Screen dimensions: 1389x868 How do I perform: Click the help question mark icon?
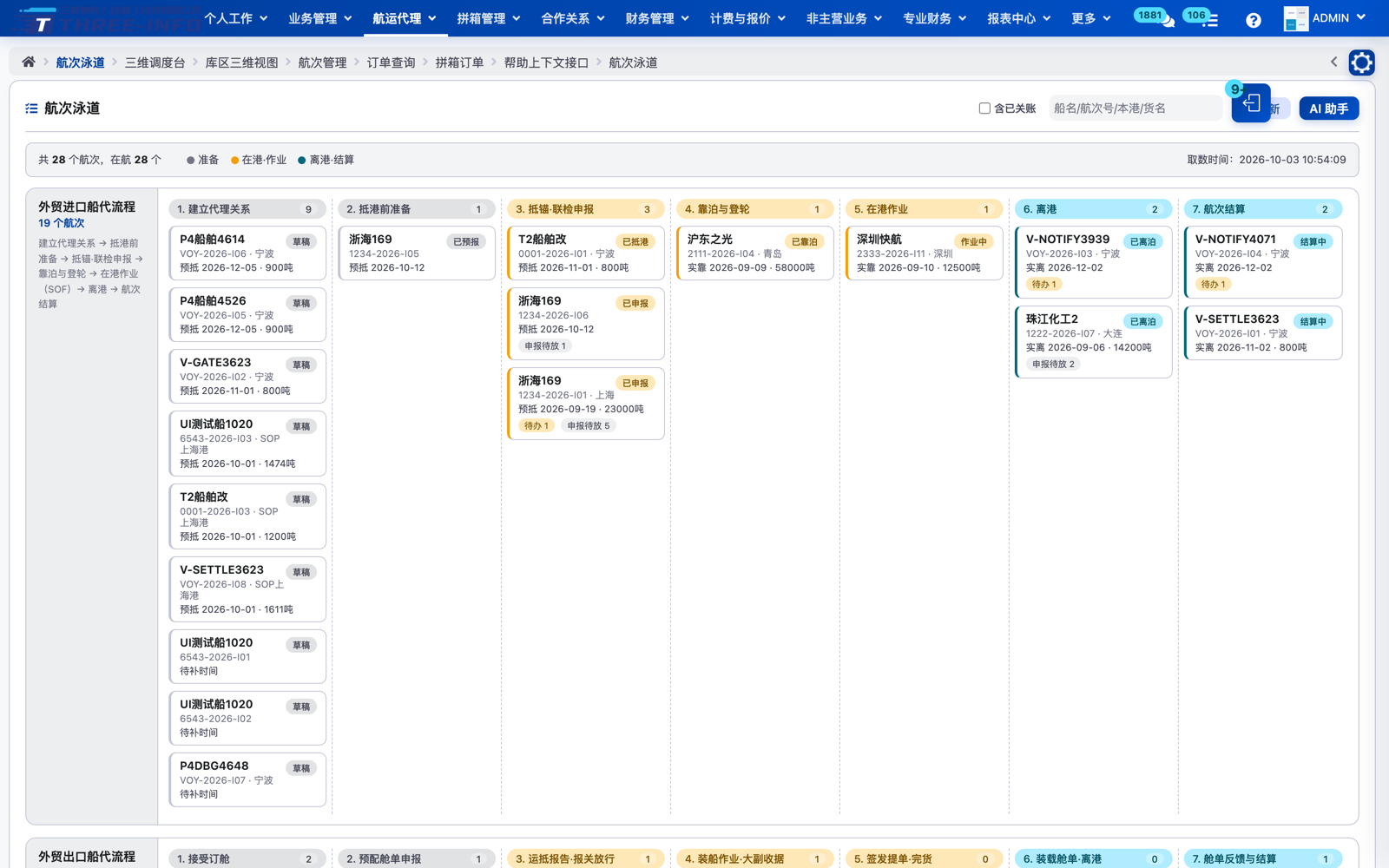point(1253,19)
